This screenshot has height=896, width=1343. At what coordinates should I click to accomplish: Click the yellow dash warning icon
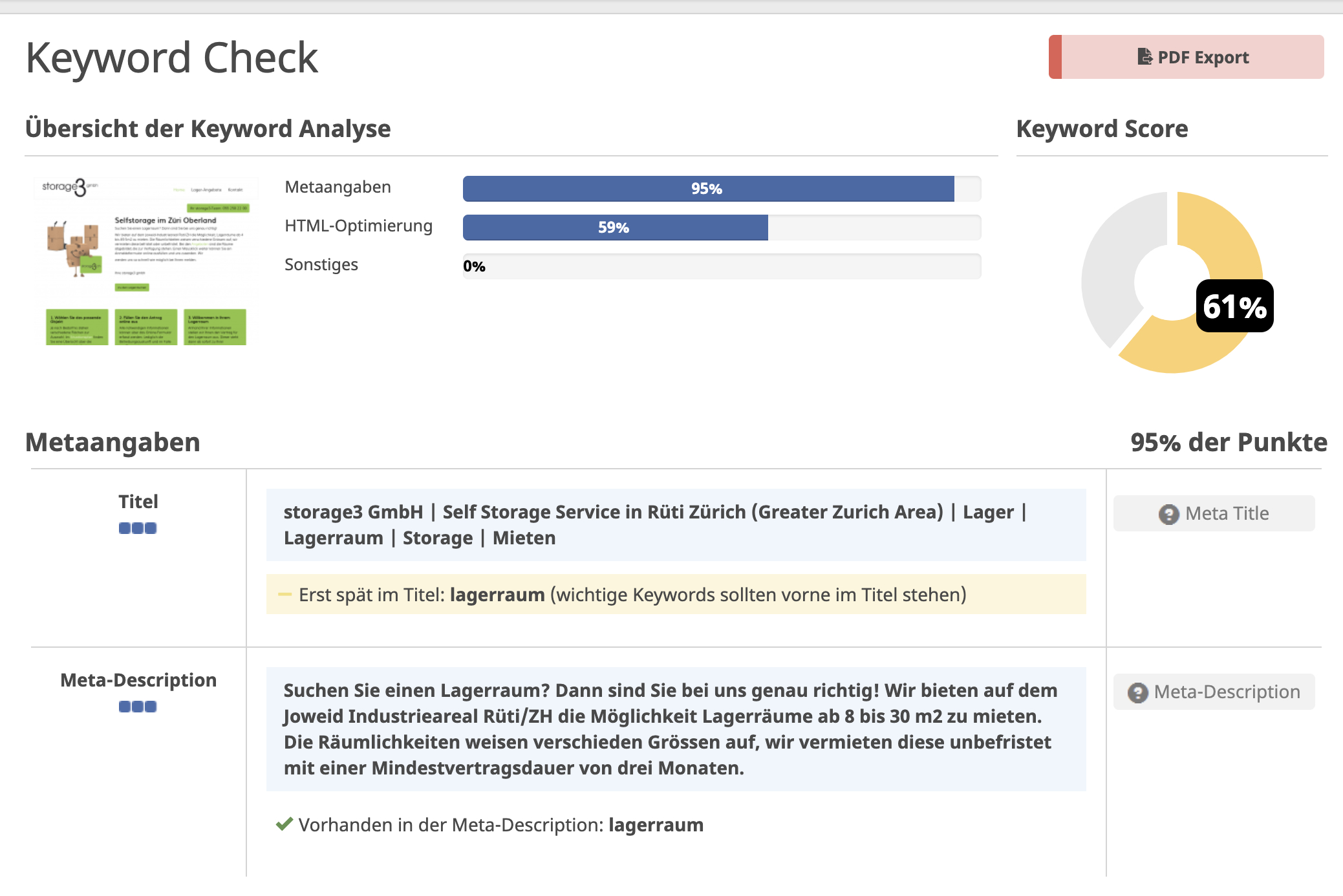coord(285,595)
